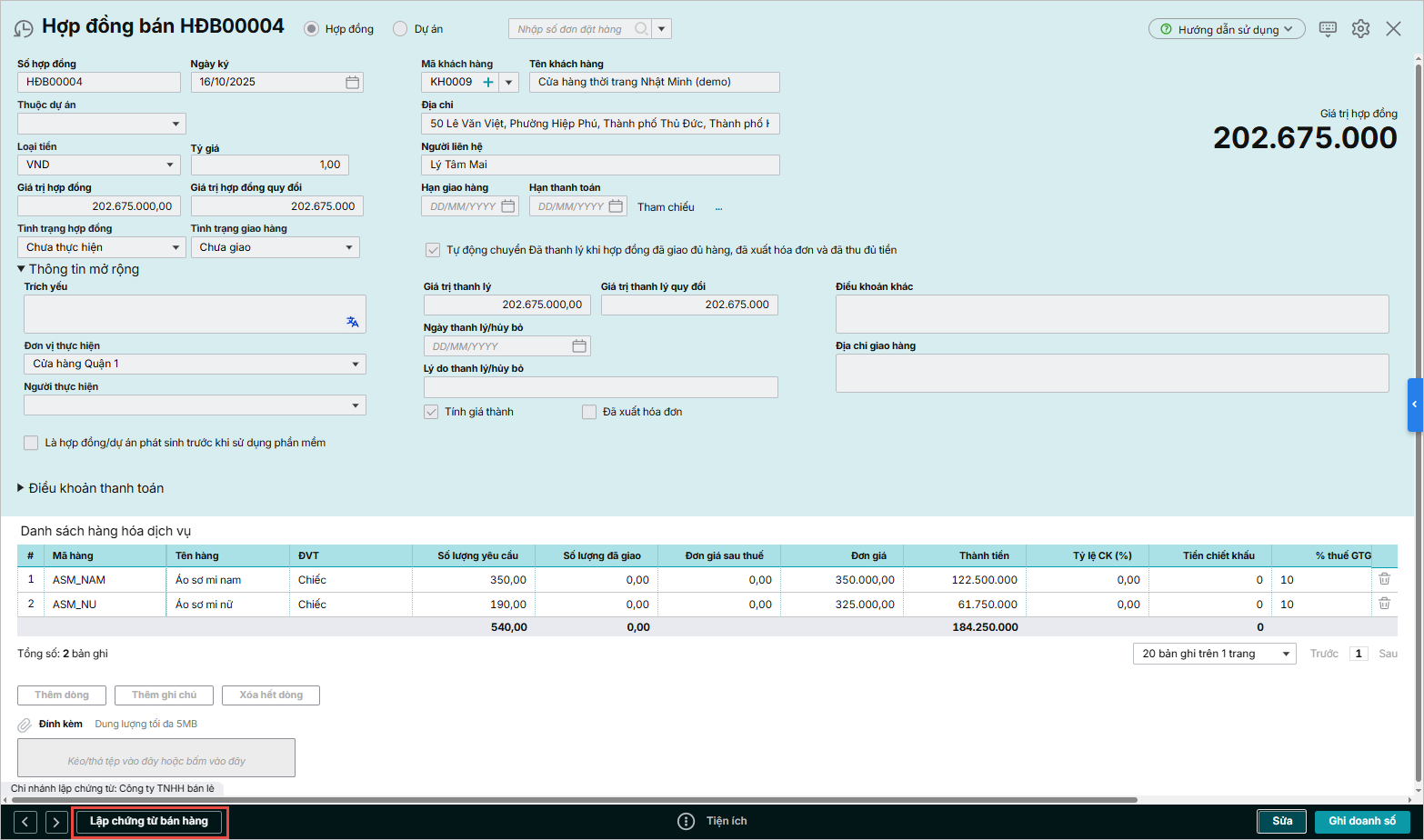Delete the ASM_NAM row with trash icon
The width and height of the screenshot is (1424, 840).
[1384, 579]
